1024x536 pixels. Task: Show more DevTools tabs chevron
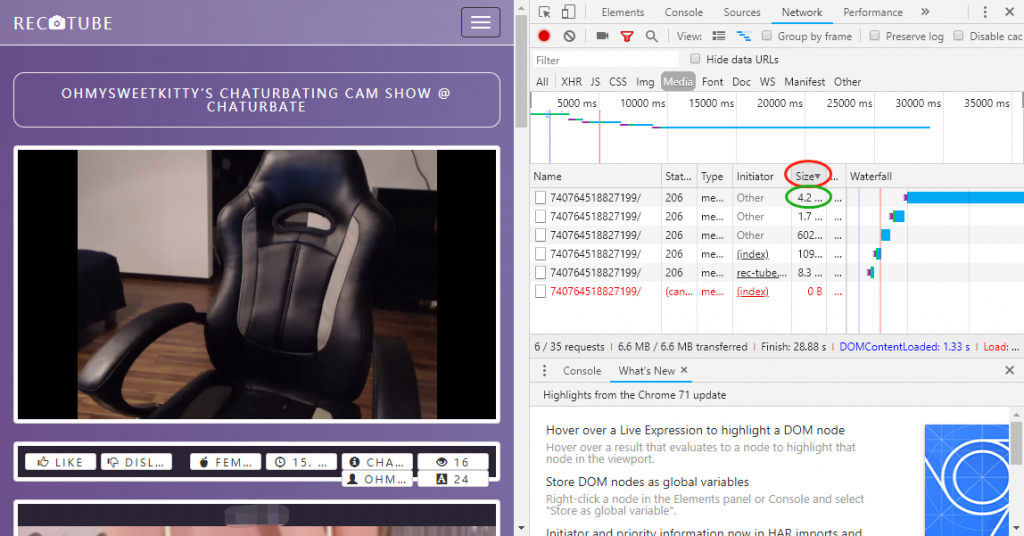925,12
